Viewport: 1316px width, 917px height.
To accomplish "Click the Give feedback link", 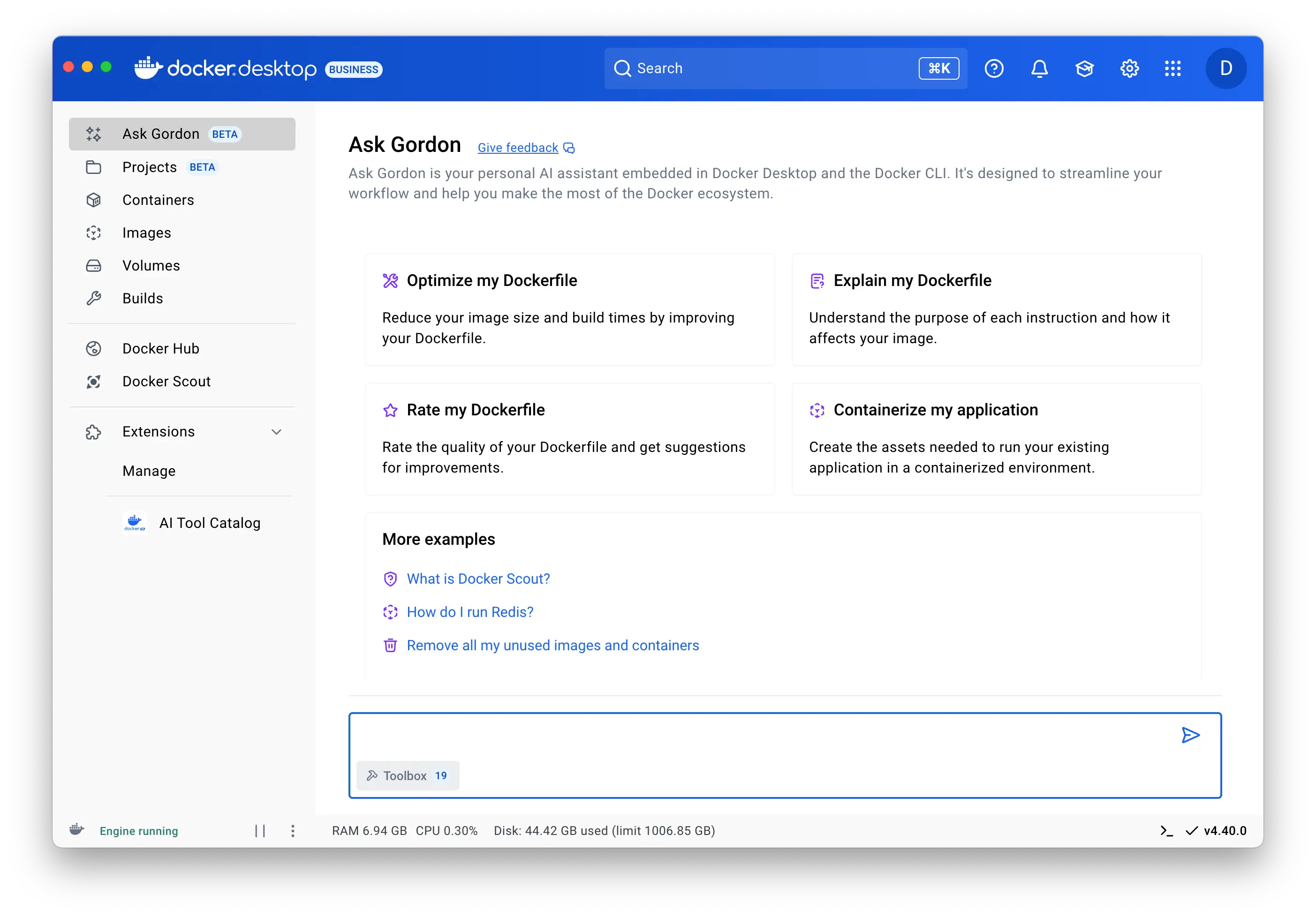I will pyautogui.click(x=518, y=148).
